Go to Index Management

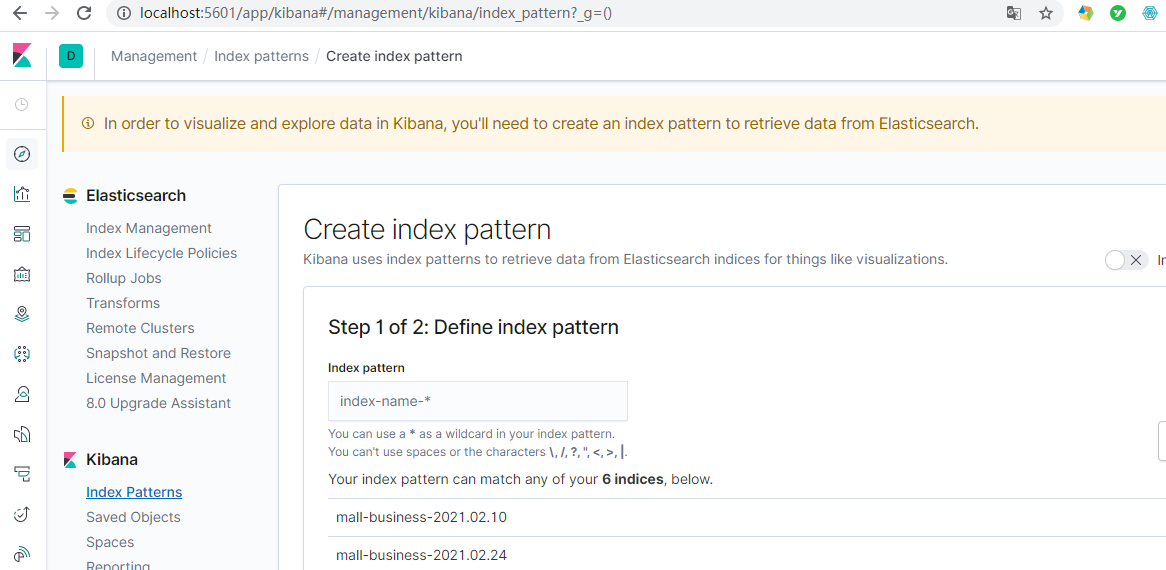click(149, 228)
